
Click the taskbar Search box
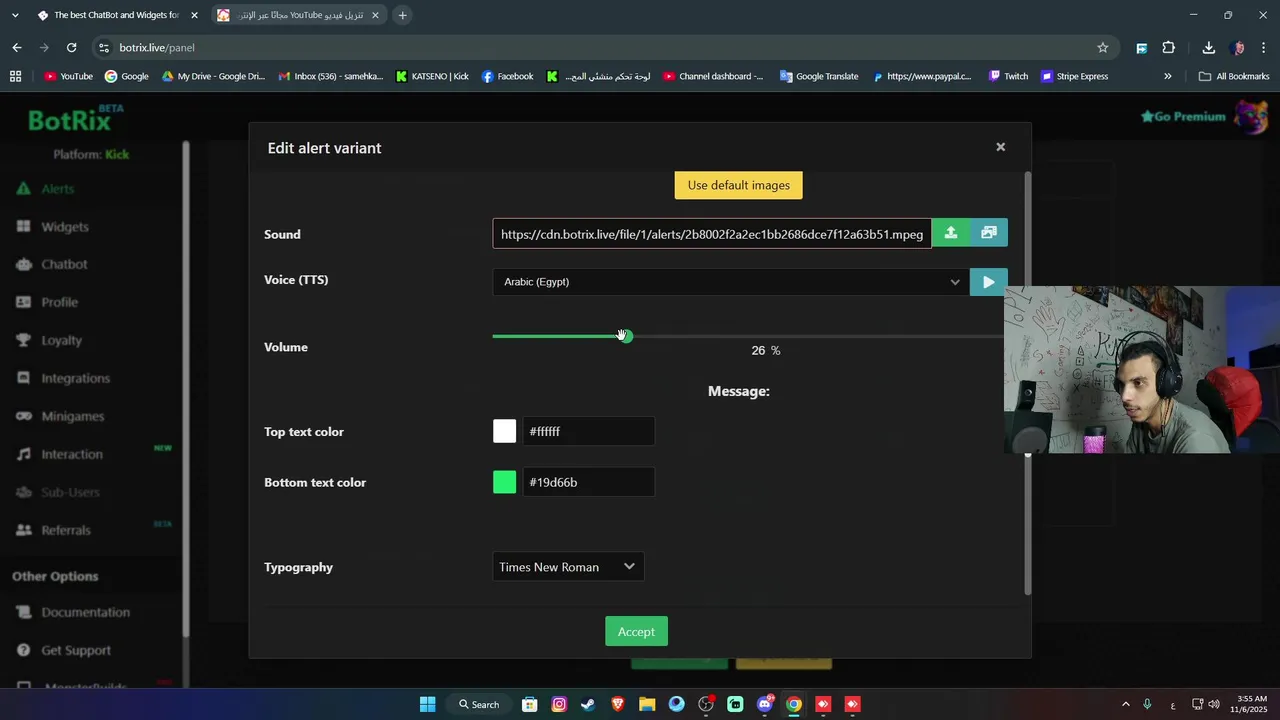[x=479, y=704]
